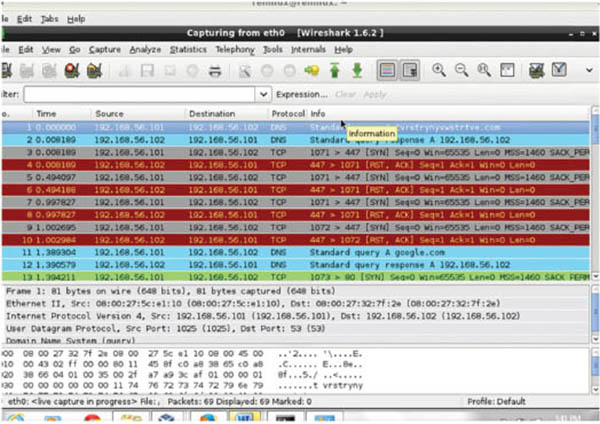The width and height of the screenshot is (600, 424).
Task: Click the packet list vertical scrollbar
Action: 595,193
